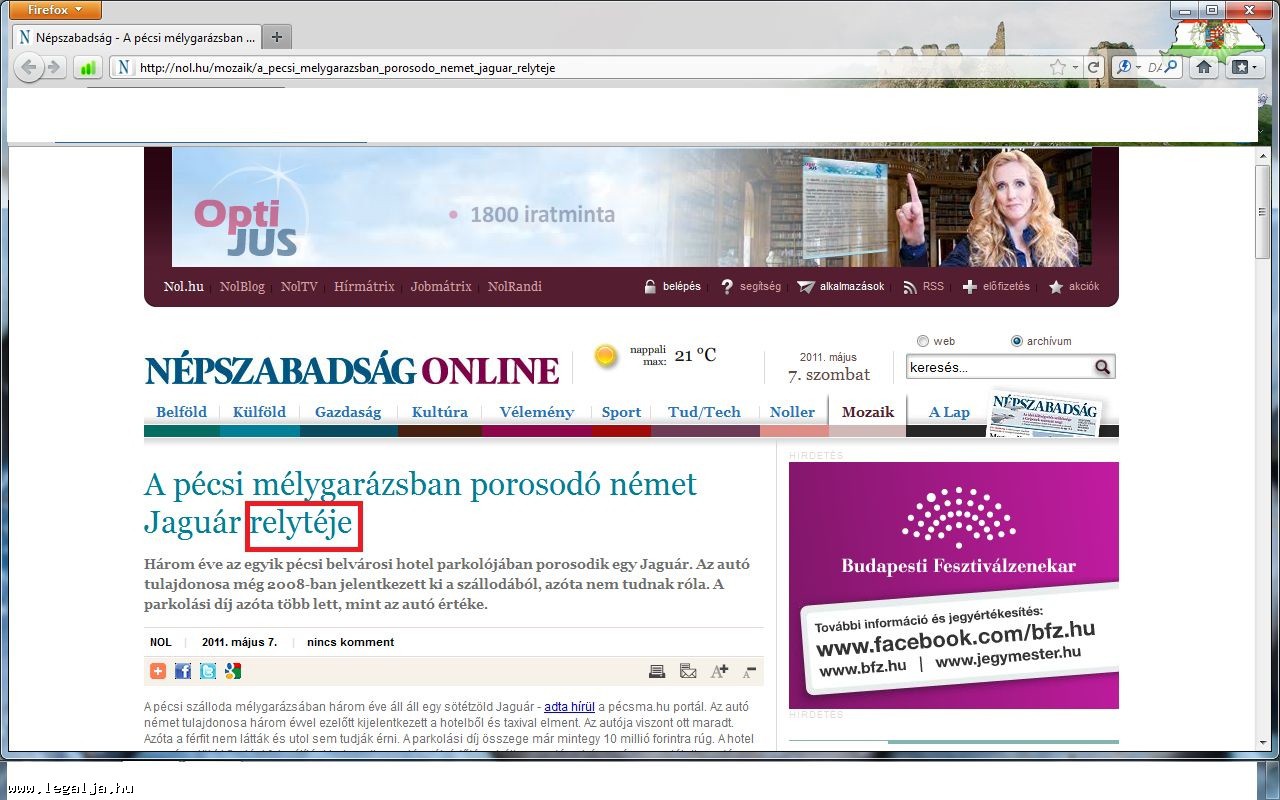Open the address bar history dropdown arrow

(1076, 68)
